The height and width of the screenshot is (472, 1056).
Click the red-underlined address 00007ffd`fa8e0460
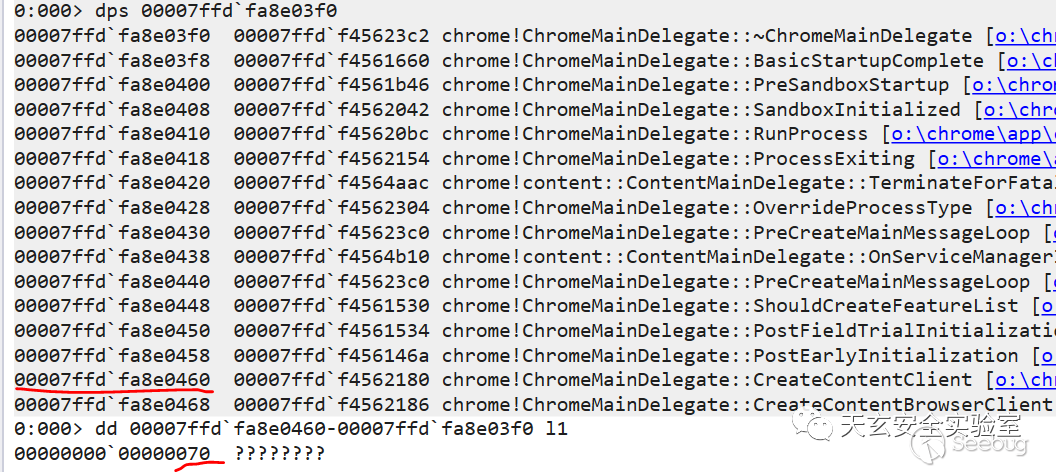[112, 380]
